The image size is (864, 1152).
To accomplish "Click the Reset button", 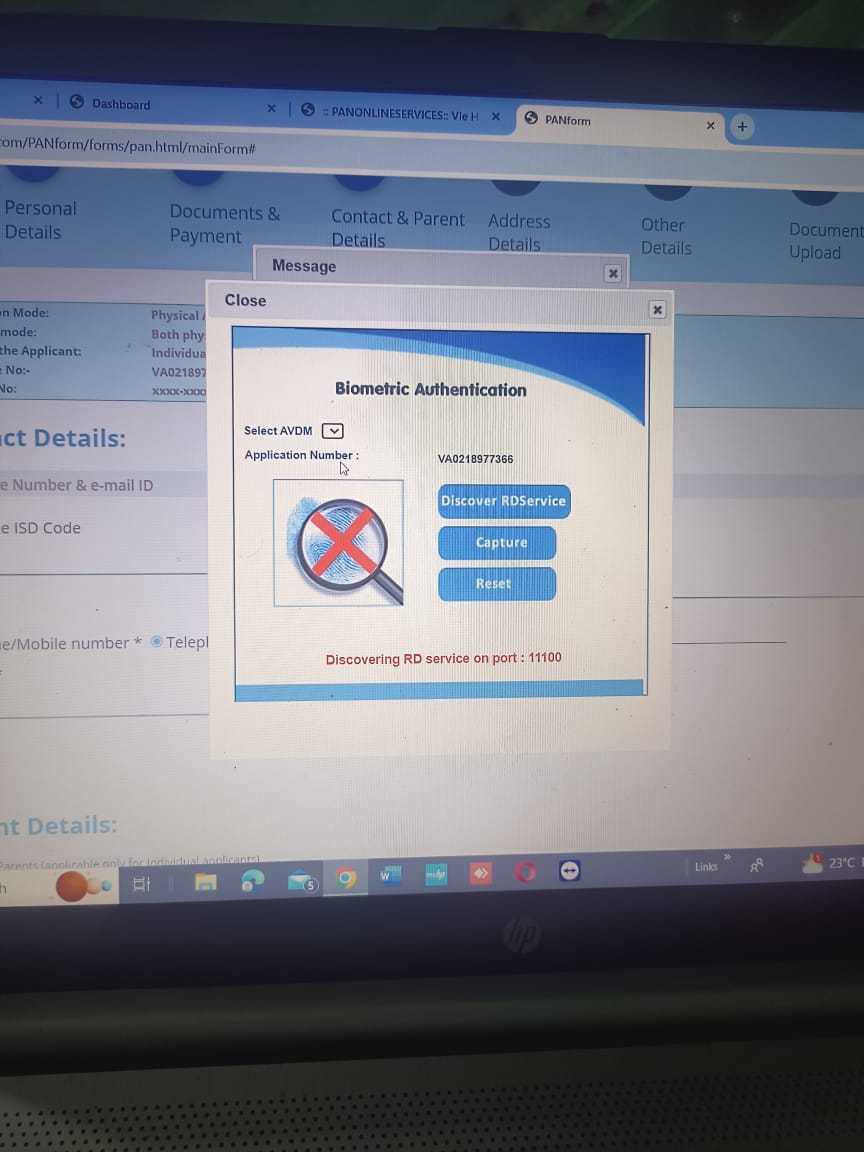I will click(x=496, y=584).
